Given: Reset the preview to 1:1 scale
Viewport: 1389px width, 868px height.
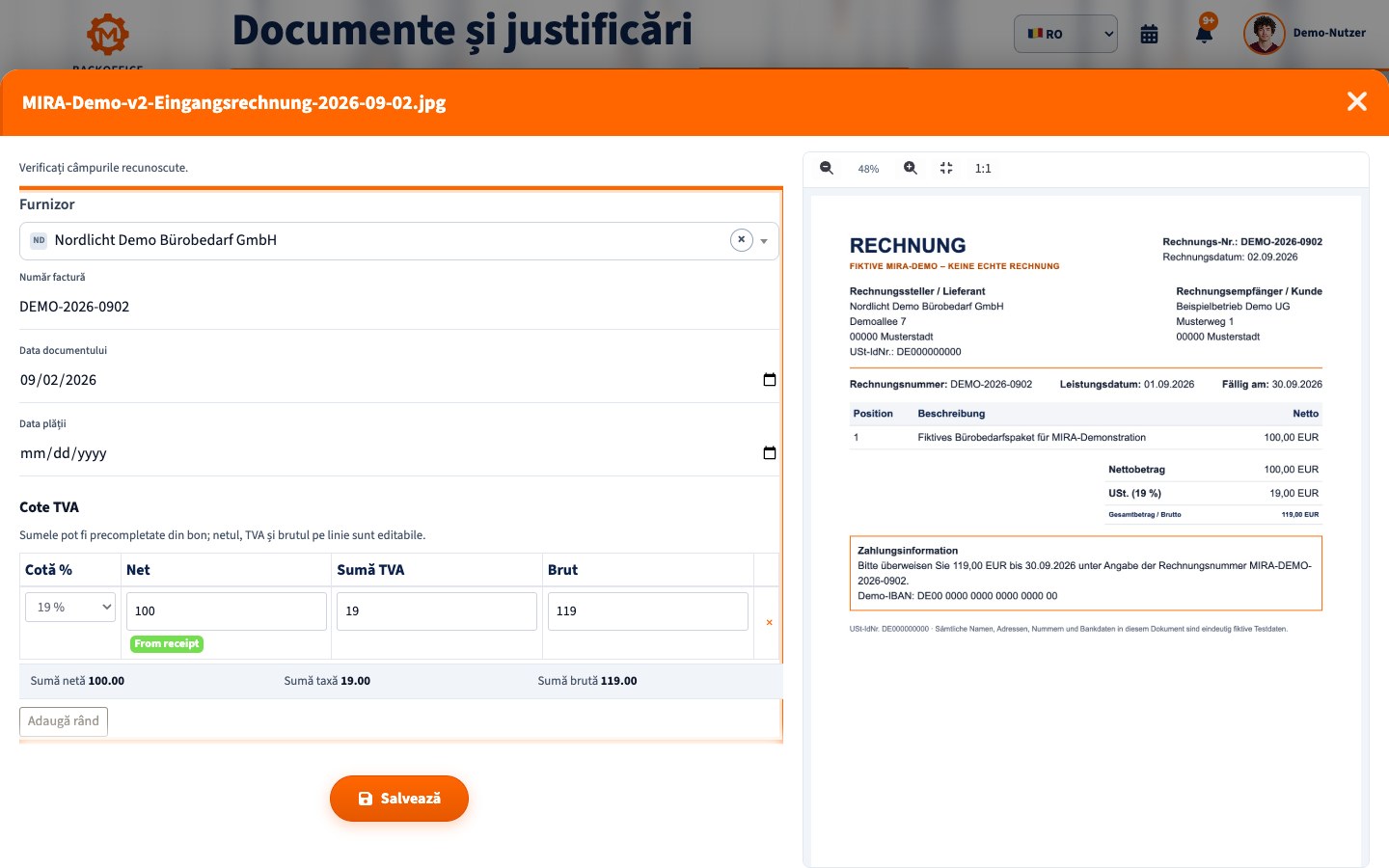Looking at the screenshot, I should click(983, 169).
